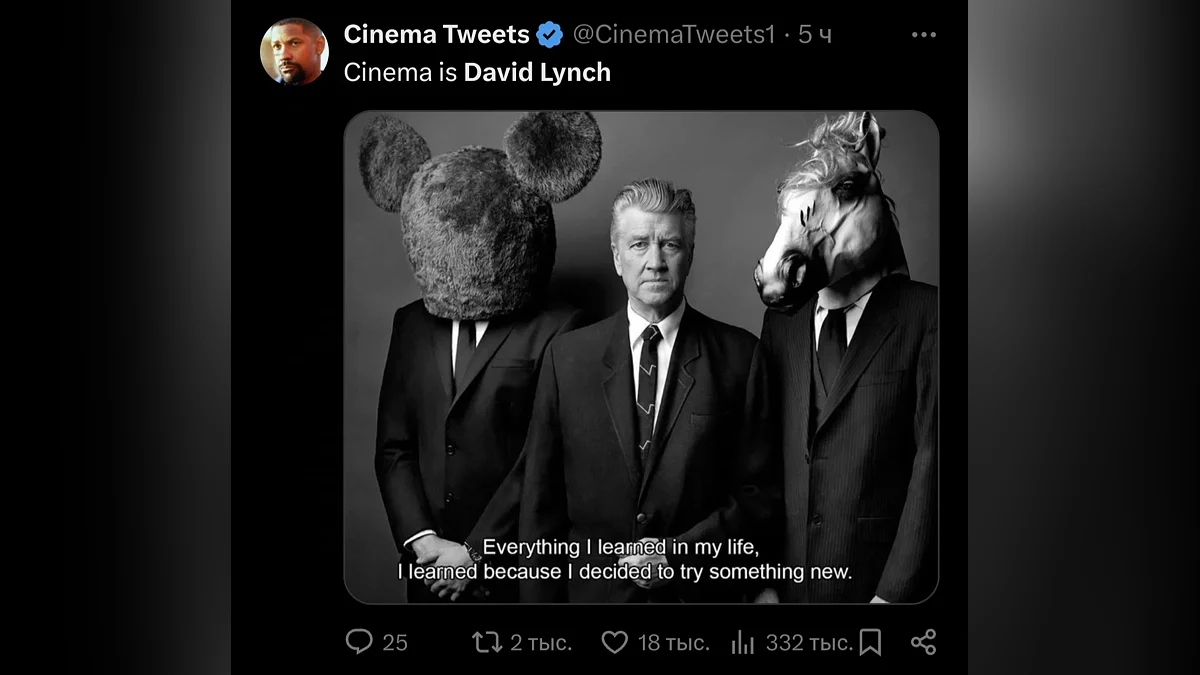The height and width of the screenshot is (675, 1200).
Task: Click the blue verified badge
Action: tap(550, 35)
